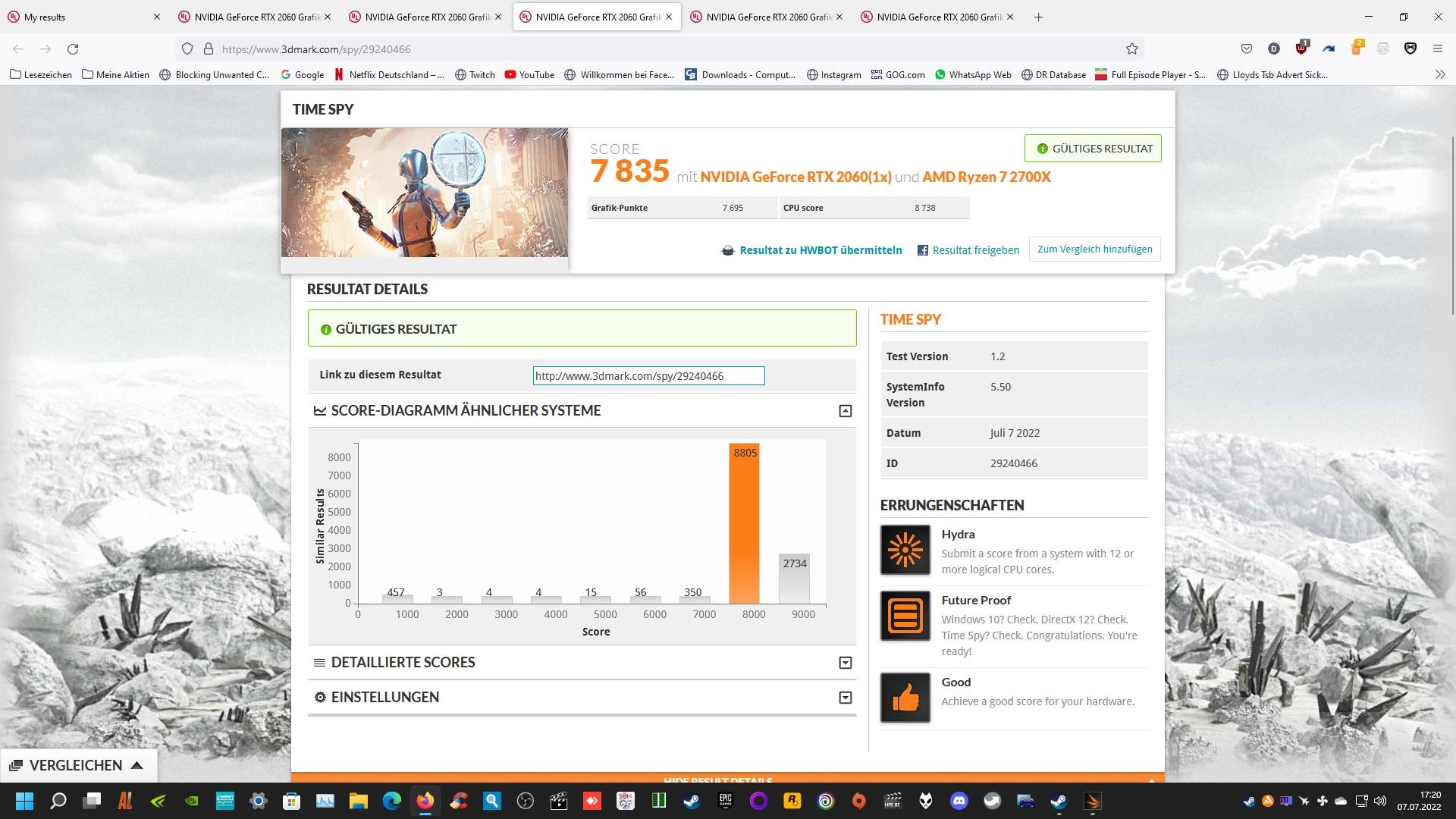
Task: Open the Twitch bookmark
Action: point(475,74)
